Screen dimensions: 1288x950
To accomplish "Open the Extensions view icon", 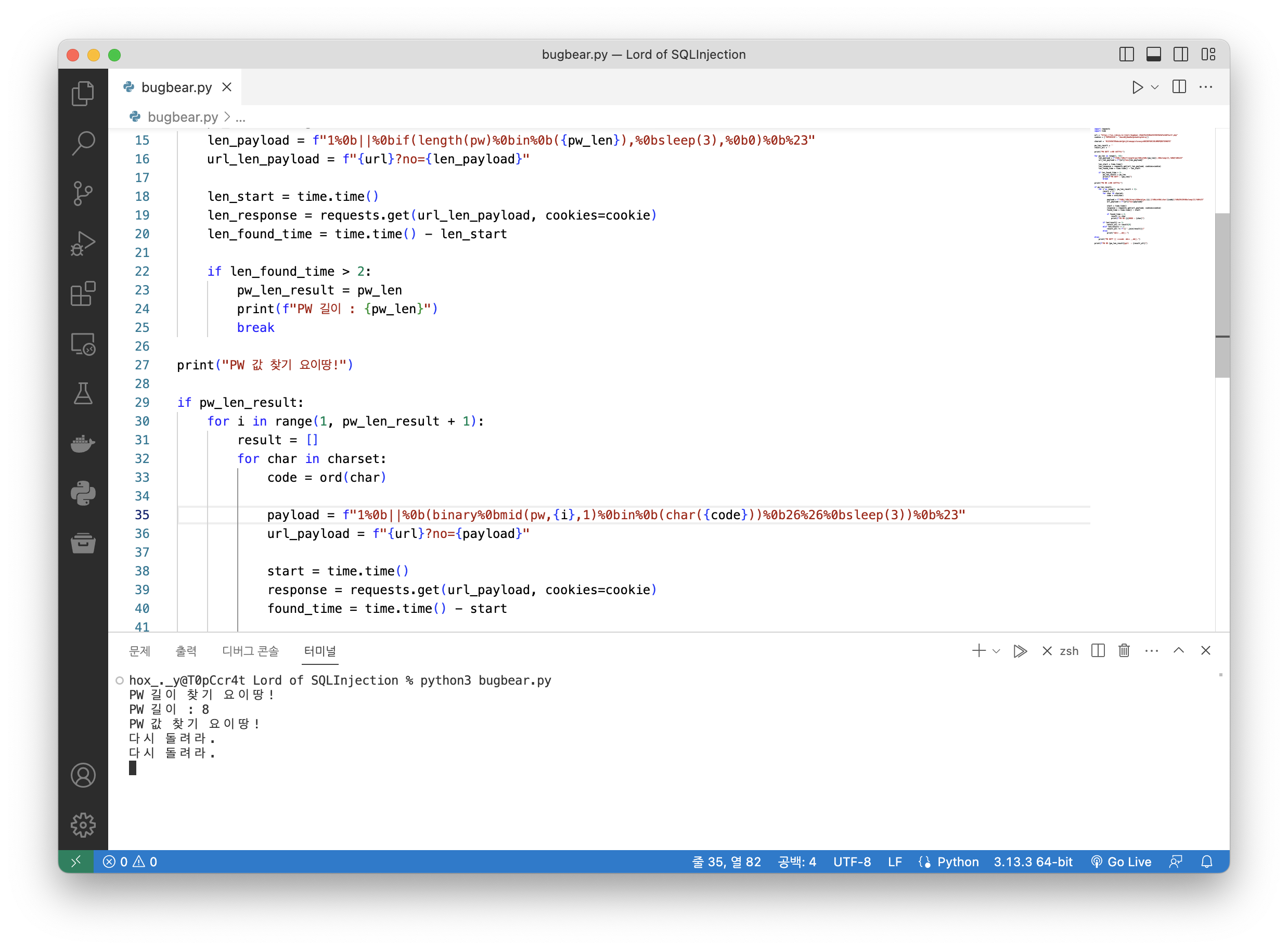I will [x=83, y=294].
